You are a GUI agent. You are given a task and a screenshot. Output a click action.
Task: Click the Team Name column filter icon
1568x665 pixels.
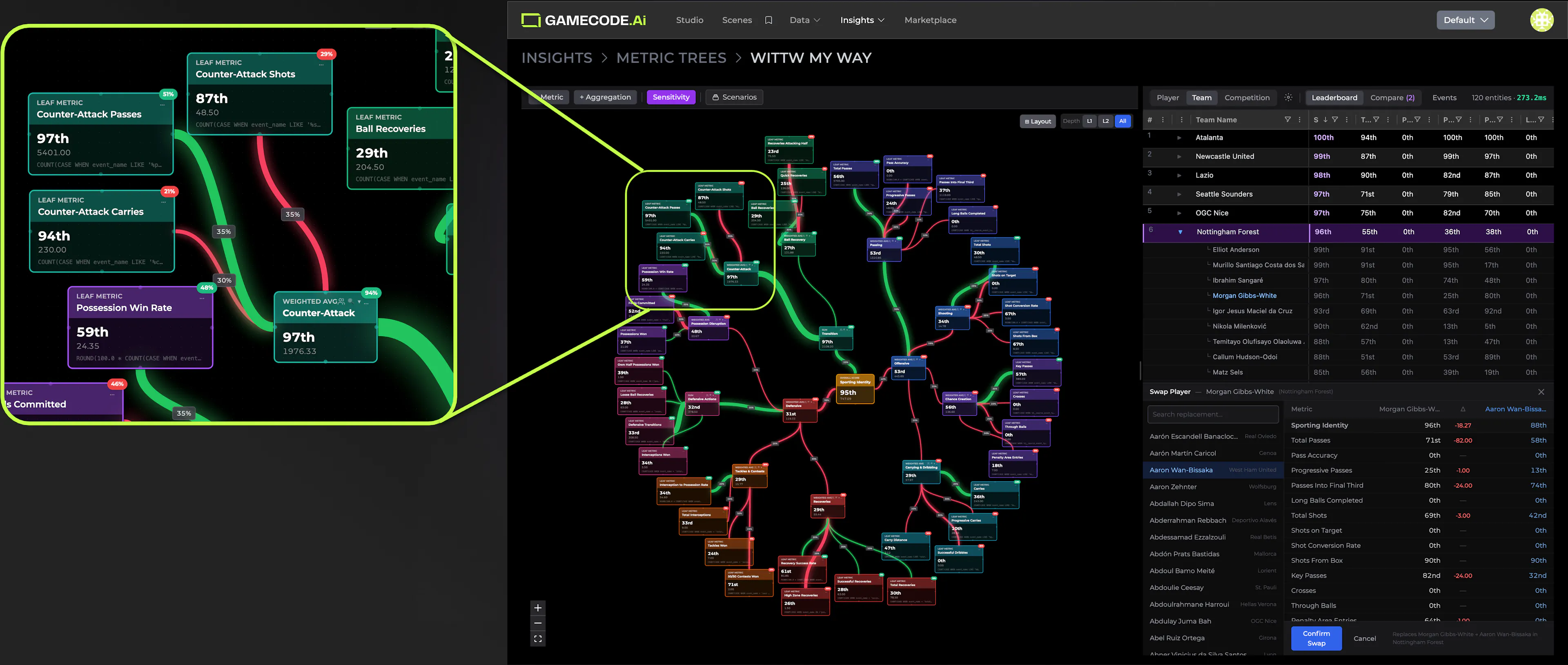pos(1287,120)
